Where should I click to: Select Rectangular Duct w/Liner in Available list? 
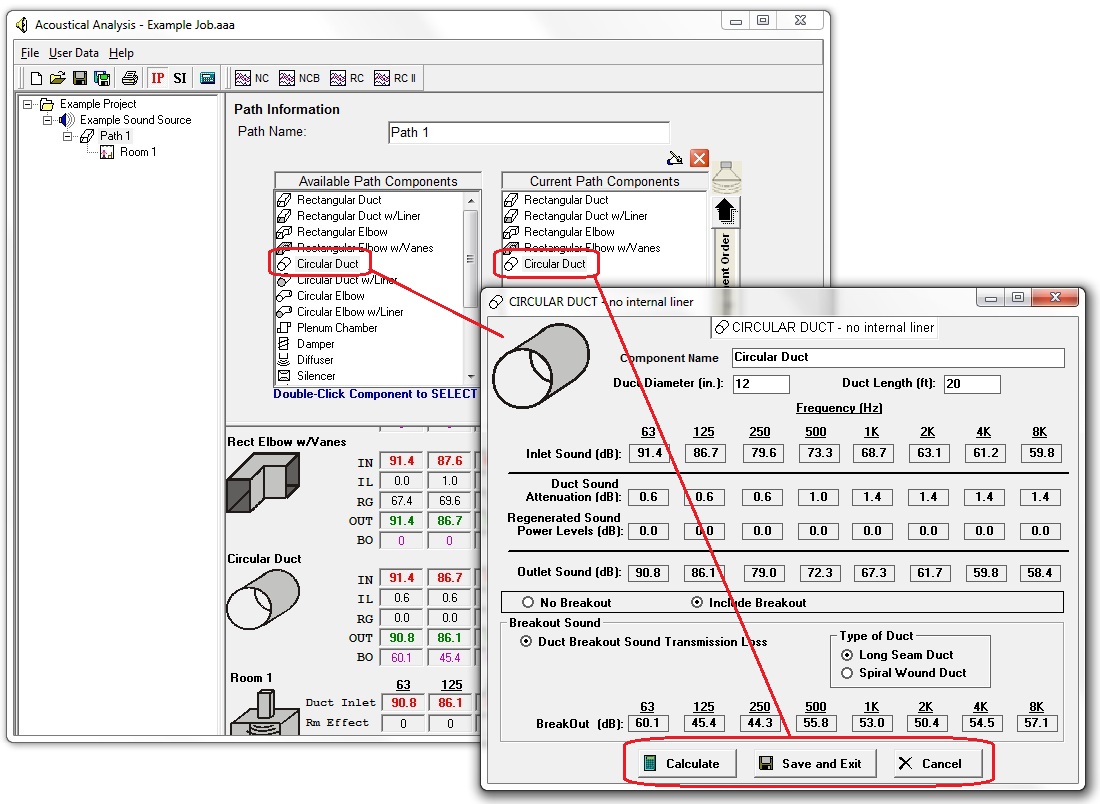coord(358,216)
